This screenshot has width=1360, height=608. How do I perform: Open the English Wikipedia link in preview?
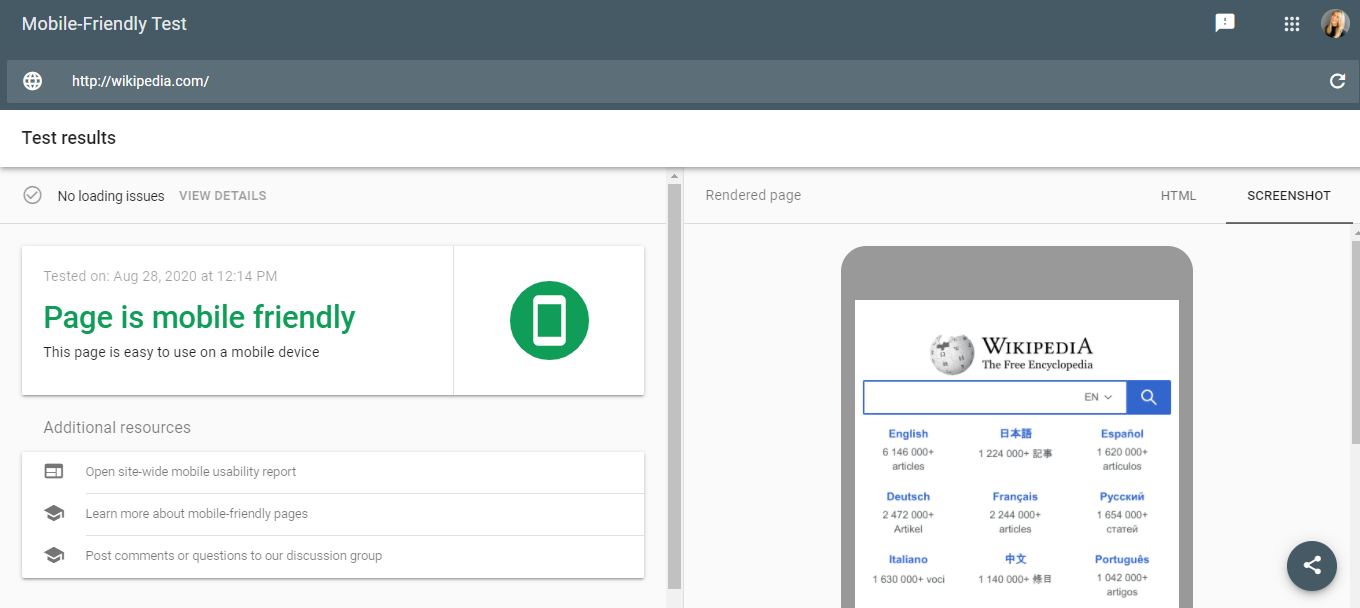(x=908, y=434)
